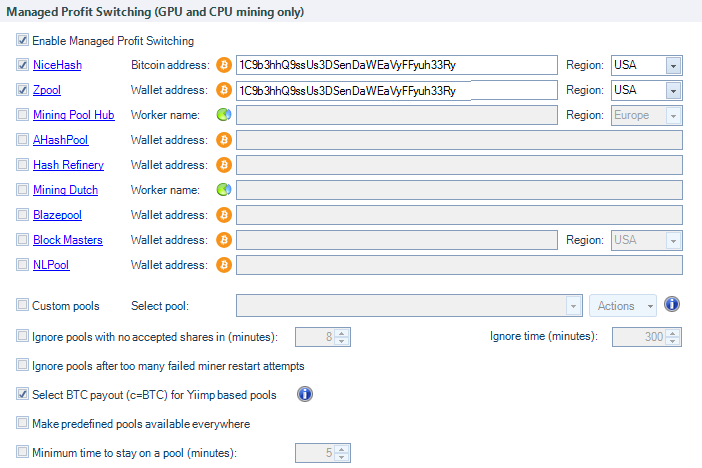Click the Bitcoin icon in the Block Masters row
Screen dimensions: 702x468
coord(224,240)
